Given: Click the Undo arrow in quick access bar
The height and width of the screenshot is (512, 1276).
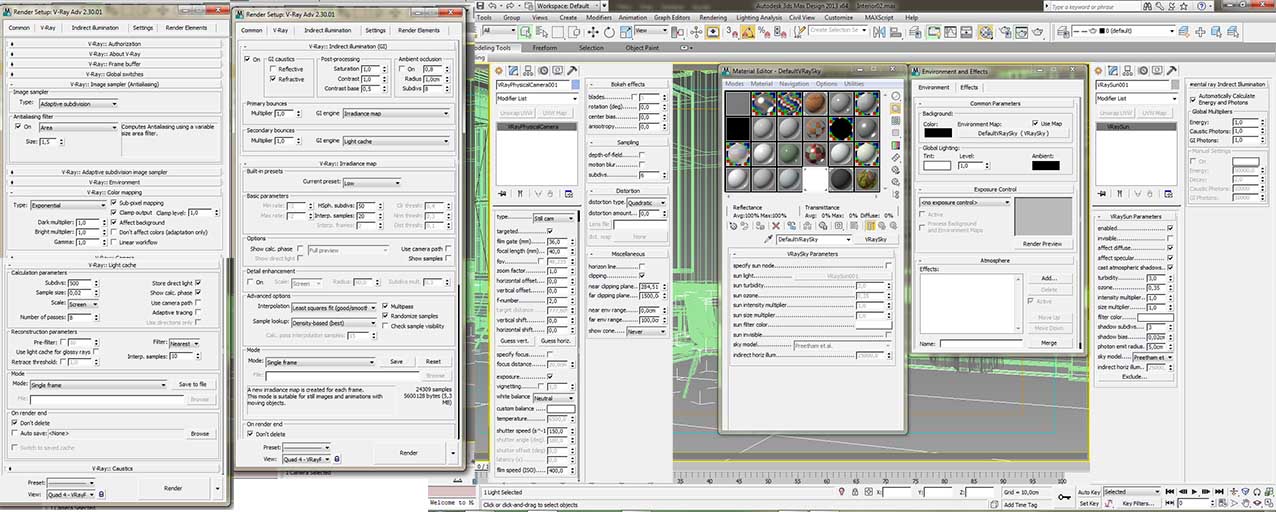Looking at the screenshot, I should (x=493, y=5).
